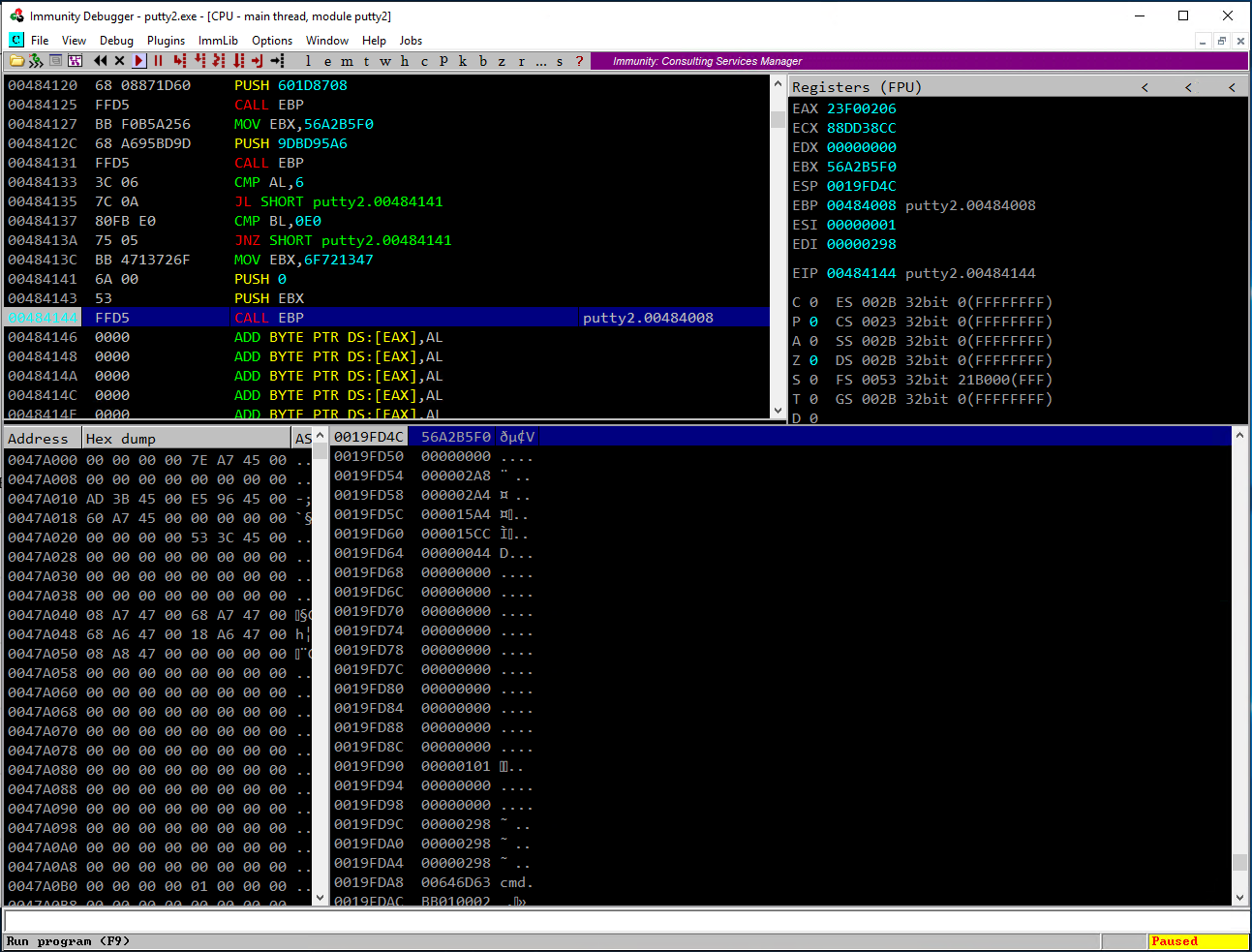Click the command input bar at bottom
Viewport: 1252px width, 952px height.
[626, 921]
